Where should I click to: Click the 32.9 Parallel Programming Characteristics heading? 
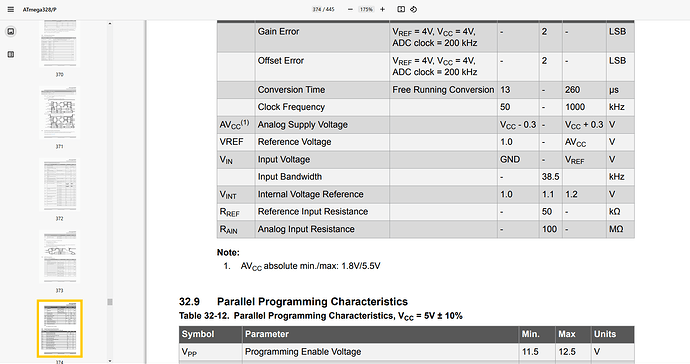pos(293,301)
